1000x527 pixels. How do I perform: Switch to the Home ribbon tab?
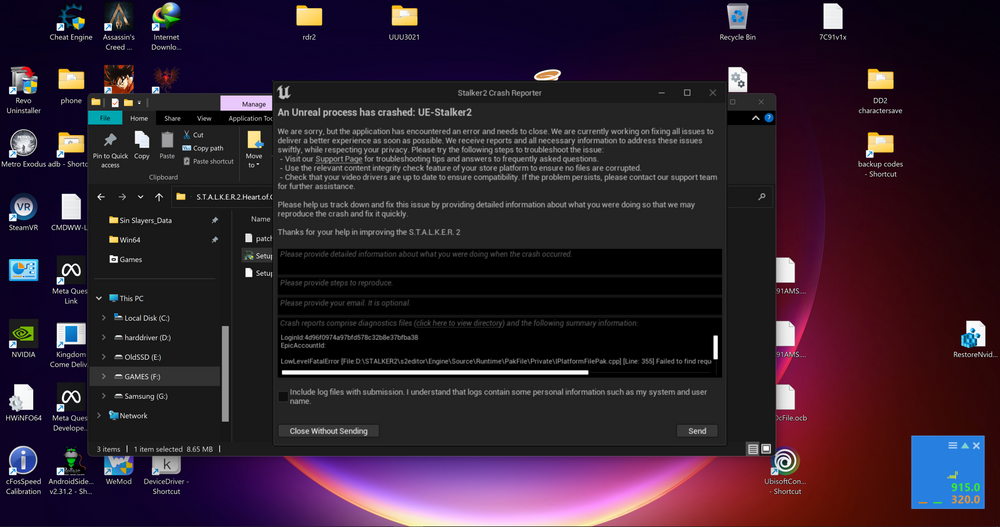tap(139, 118)
